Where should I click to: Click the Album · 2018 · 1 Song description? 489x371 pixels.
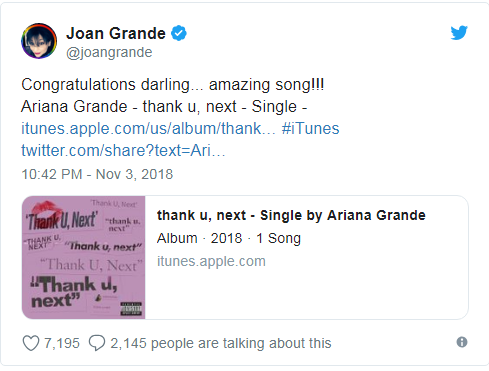pos(229,238)
